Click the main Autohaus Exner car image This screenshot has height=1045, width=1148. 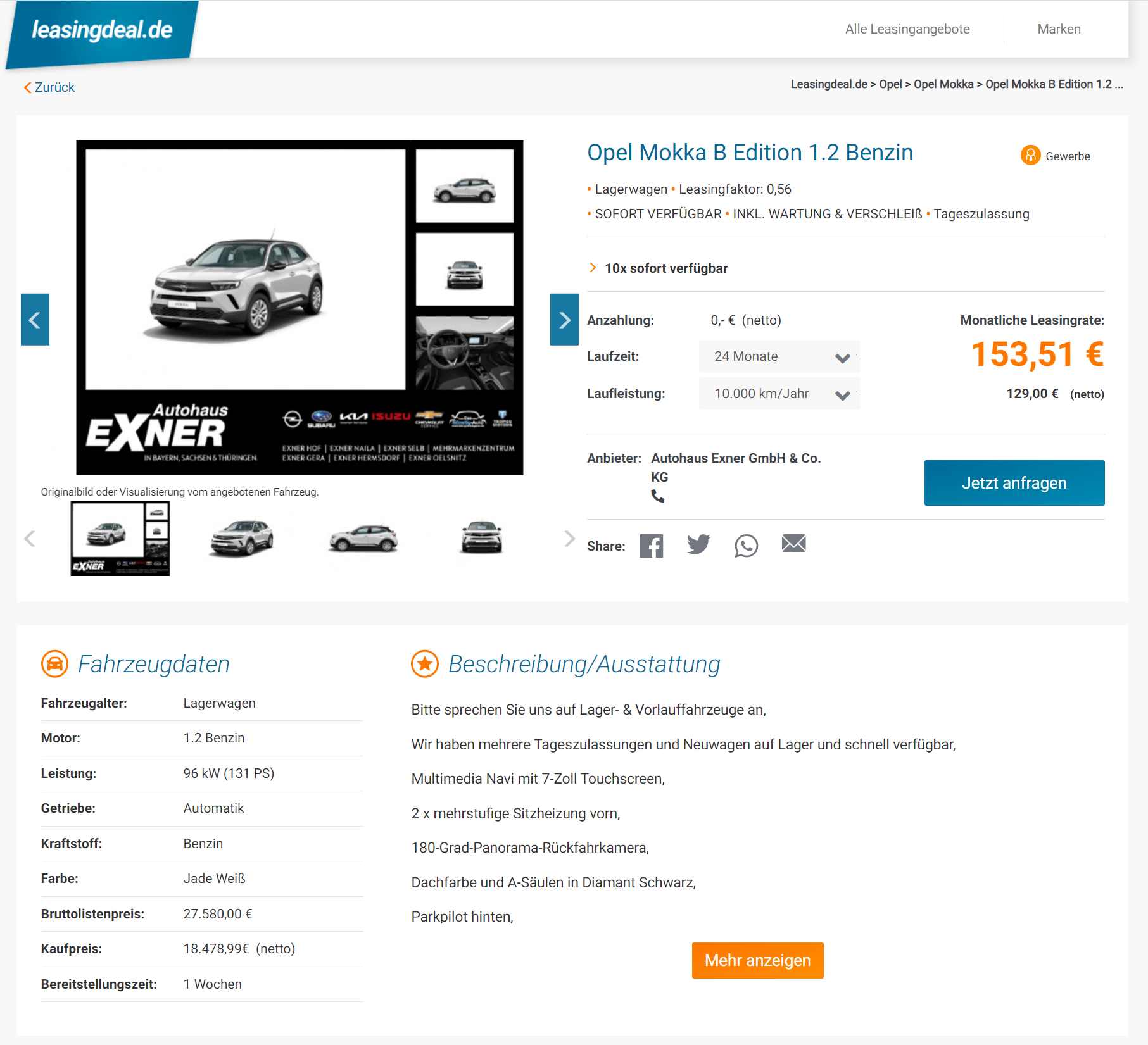(300, 308)
